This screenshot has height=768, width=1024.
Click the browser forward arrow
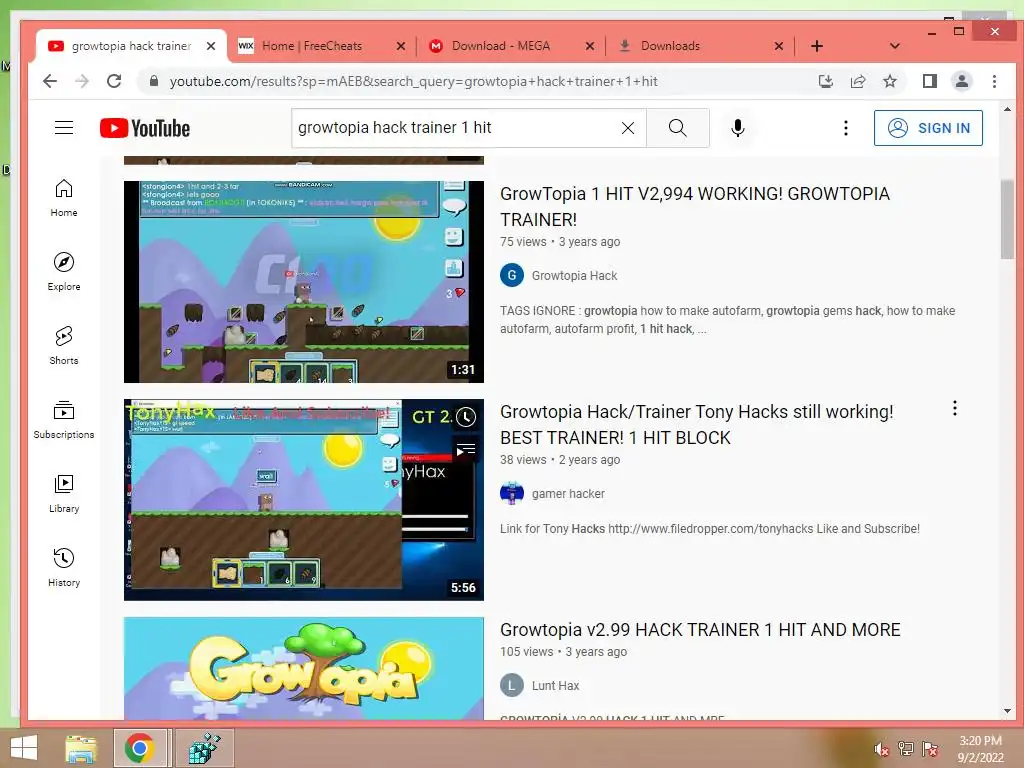pyautogui.click(x=82, y=81)
